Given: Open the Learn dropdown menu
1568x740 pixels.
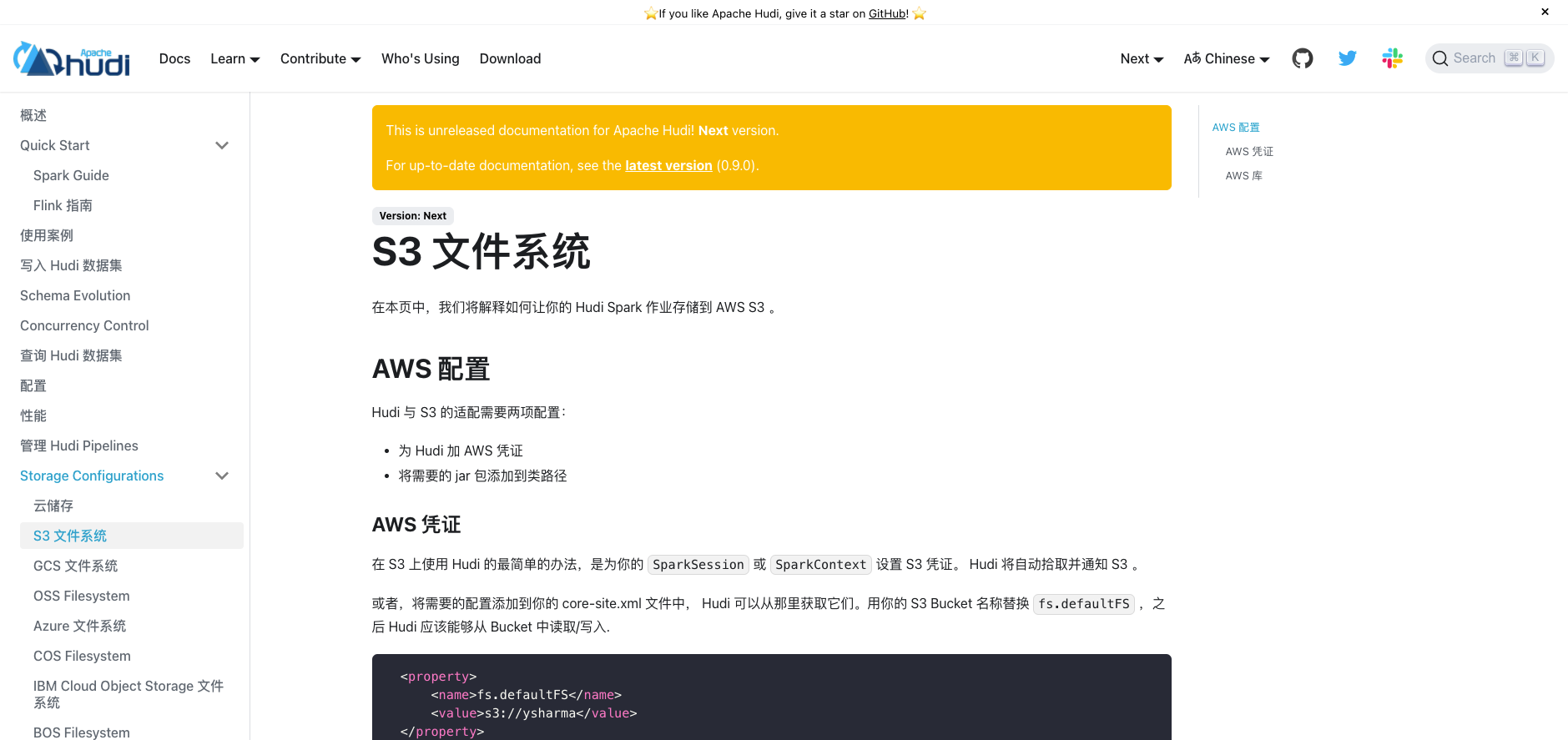Looking at the screenshot, I should pos(235,58).
